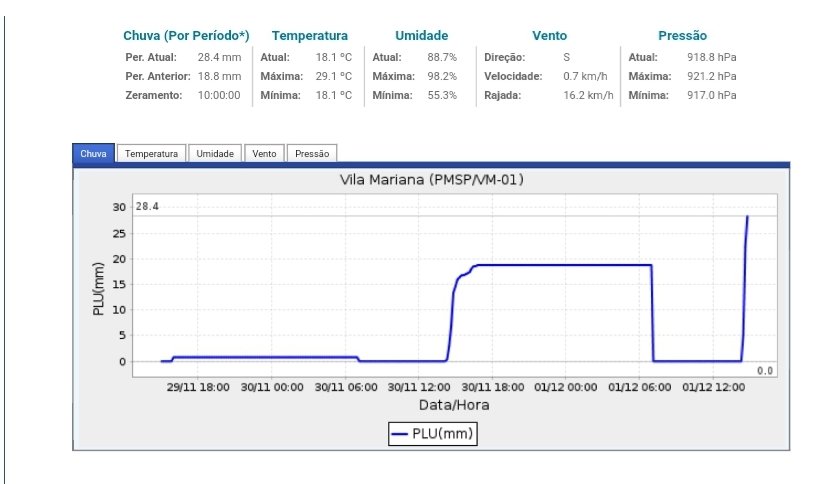Image resolution: width=814 pixels, height=484 pixels.
Task: Click the PLU(mm) legend label text
Action: coord(442,434)
